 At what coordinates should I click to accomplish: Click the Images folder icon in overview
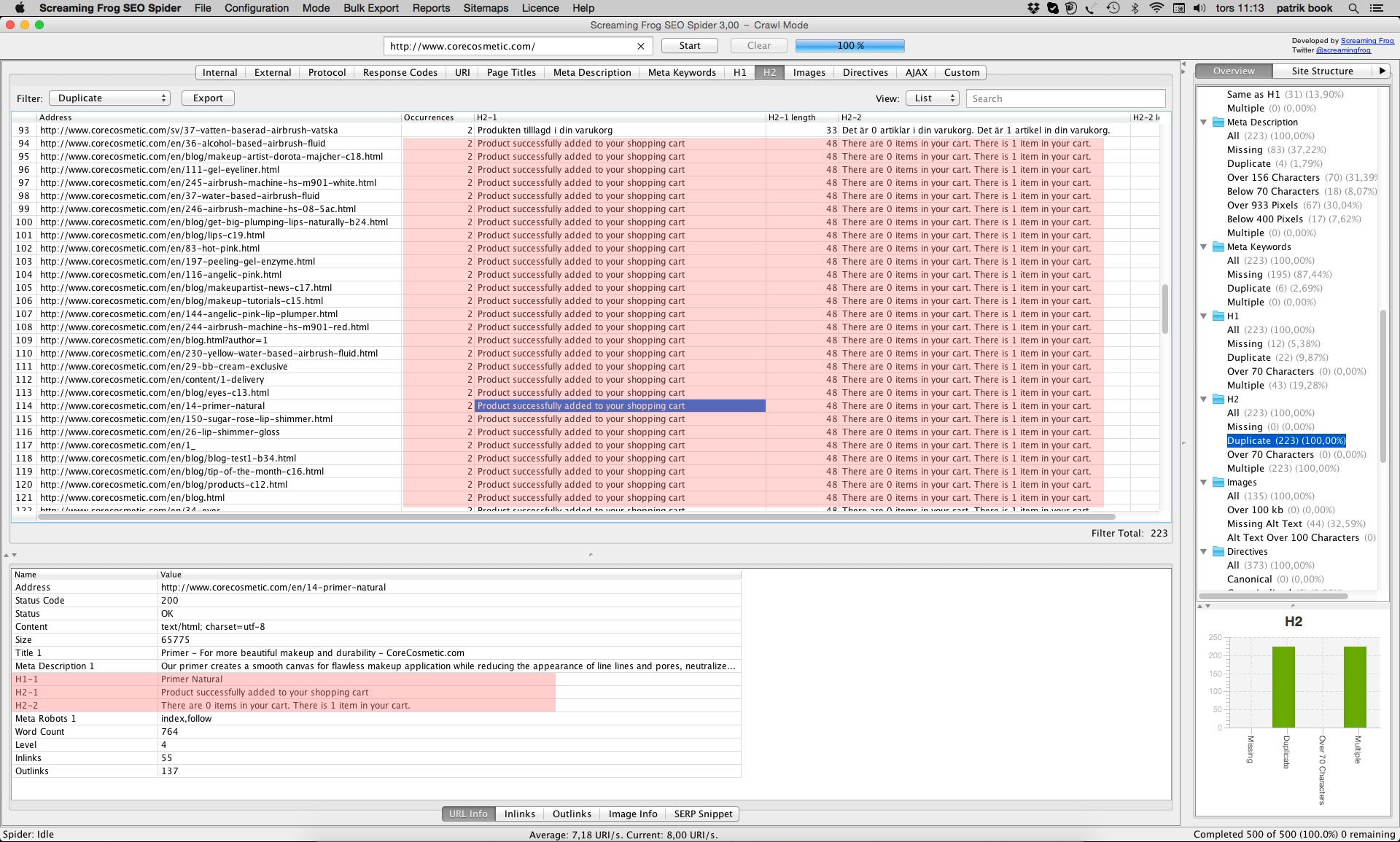tap(1218, 483)
